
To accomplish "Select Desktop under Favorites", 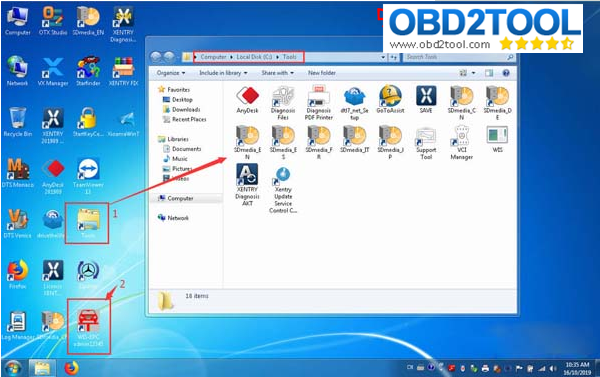I will point(182,100).
